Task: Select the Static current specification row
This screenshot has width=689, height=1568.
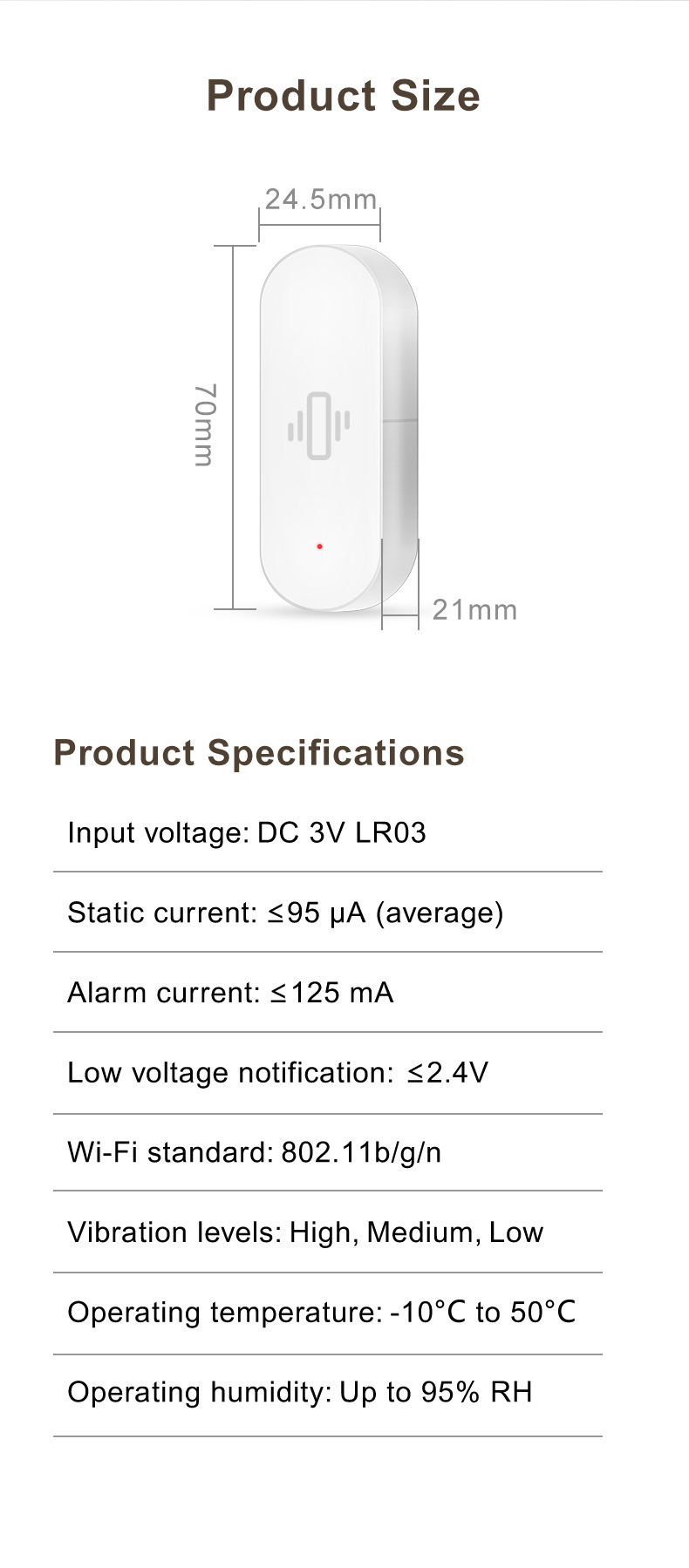Action: [x=286, y=913]
